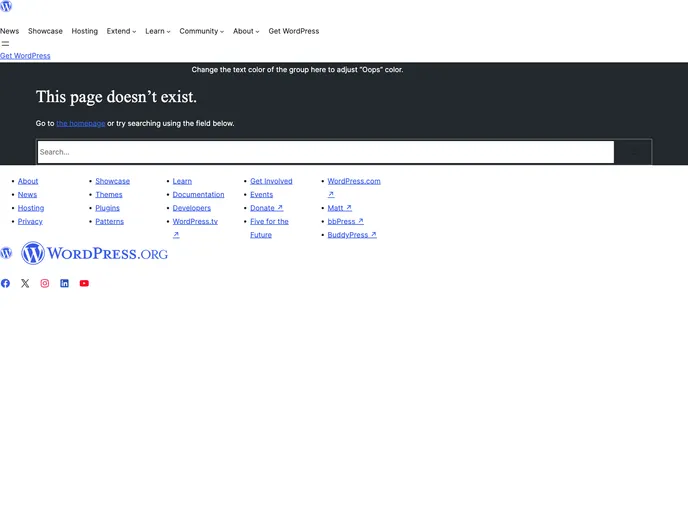Select Hosting in the top navigation

coord(85,31)
